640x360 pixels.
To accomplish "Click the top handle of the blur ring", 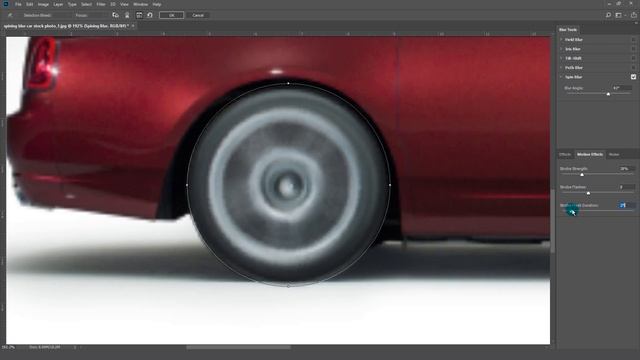I will point(288,83).
